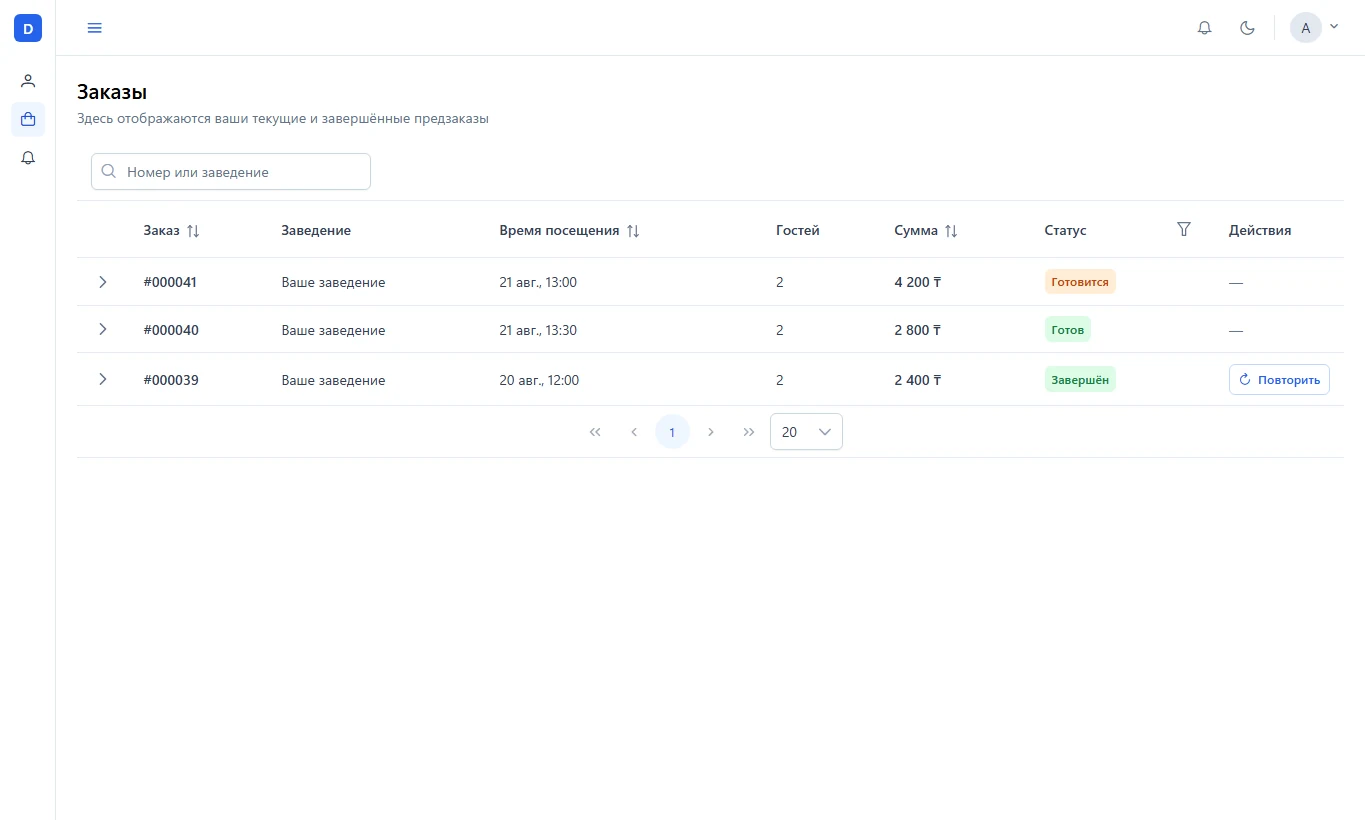Sort by Сумма column arrows

pyautogui.click(x=951, y=231)
